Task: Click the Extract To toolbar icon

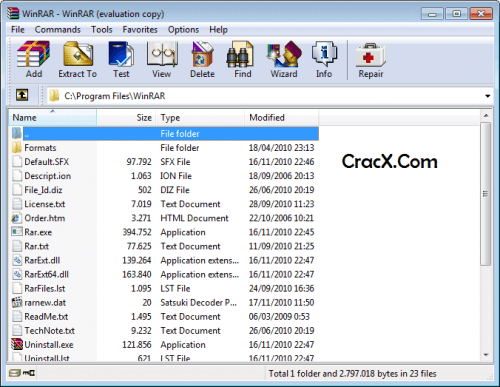Action: coord(78,54)
